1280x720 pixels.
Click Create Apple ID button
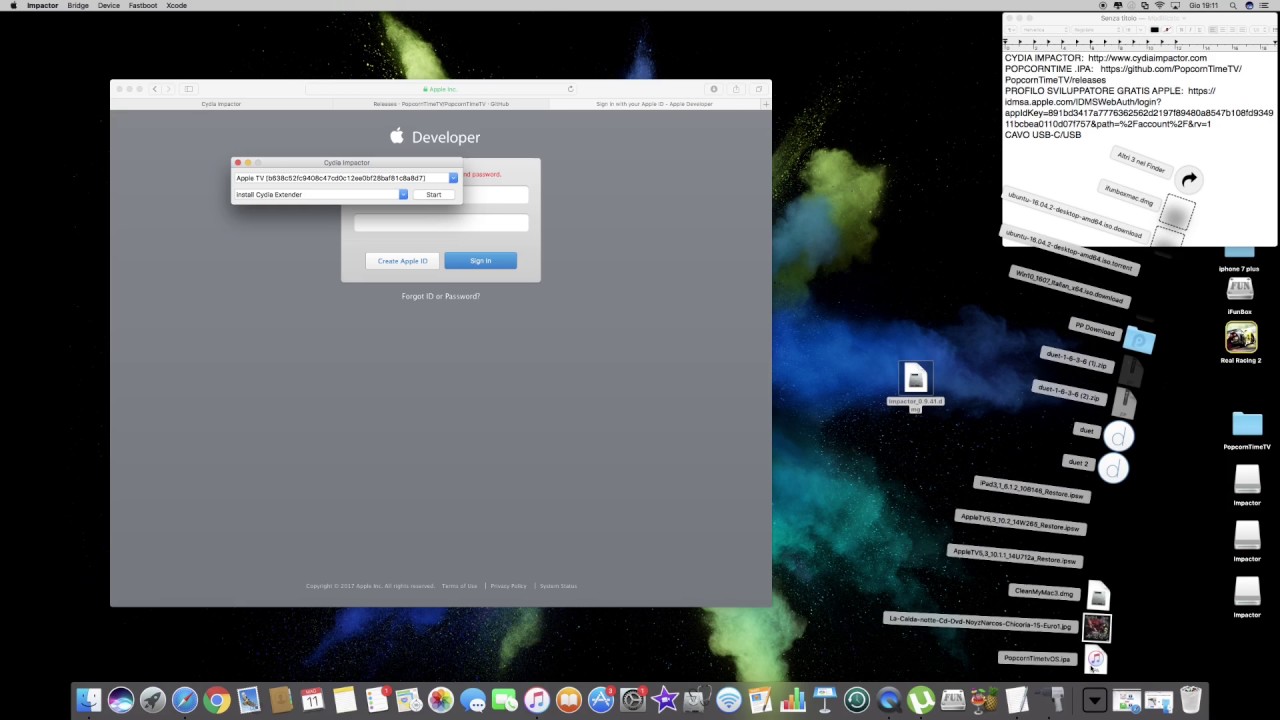coord(402,261)
